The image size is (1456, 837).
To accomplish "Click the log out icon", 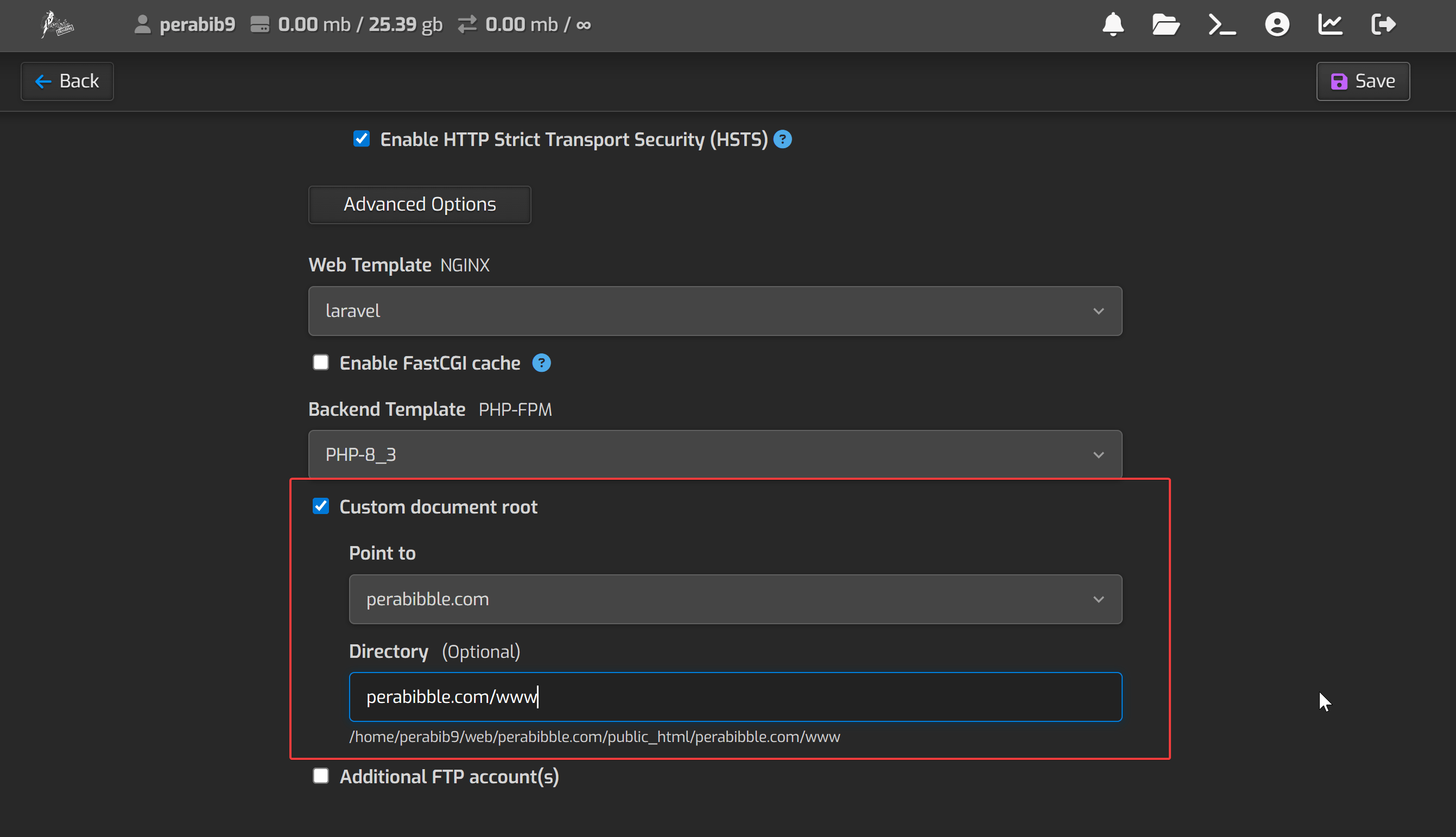I will click(x=1383, y=25).
